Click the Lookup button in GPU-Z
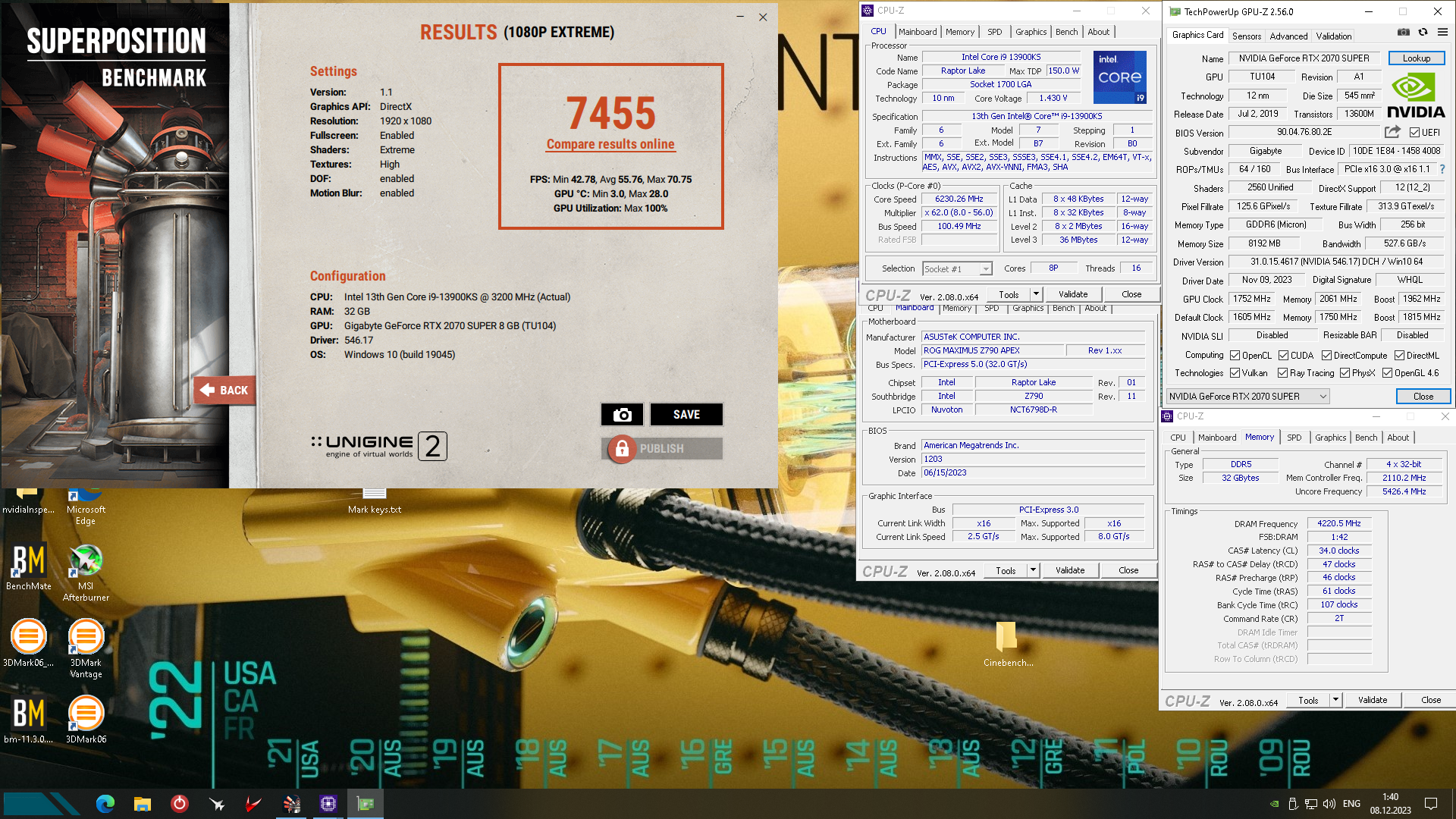This screenshot has height=819, width=1456. 1416,58
